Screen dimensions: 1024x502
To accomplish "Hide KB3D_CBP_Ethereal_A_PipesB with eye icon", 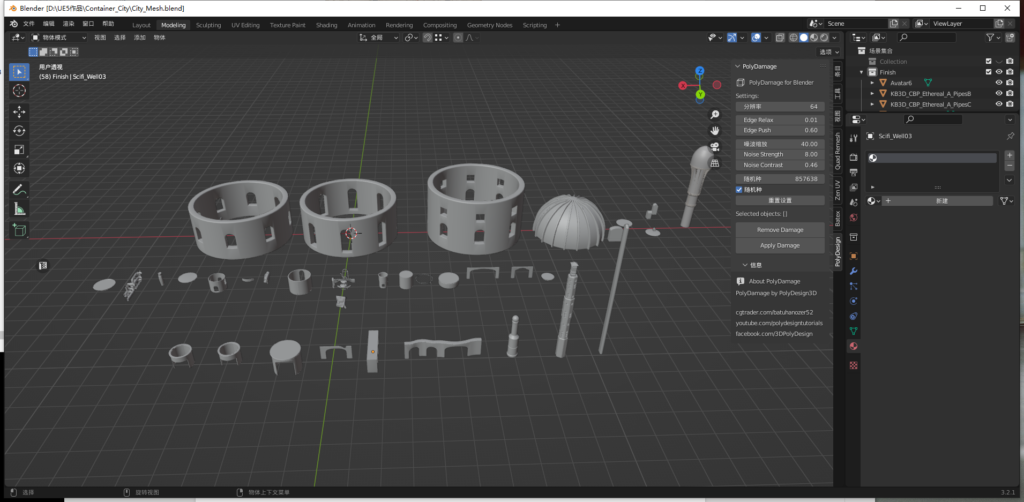I will [x=999, y=93].
